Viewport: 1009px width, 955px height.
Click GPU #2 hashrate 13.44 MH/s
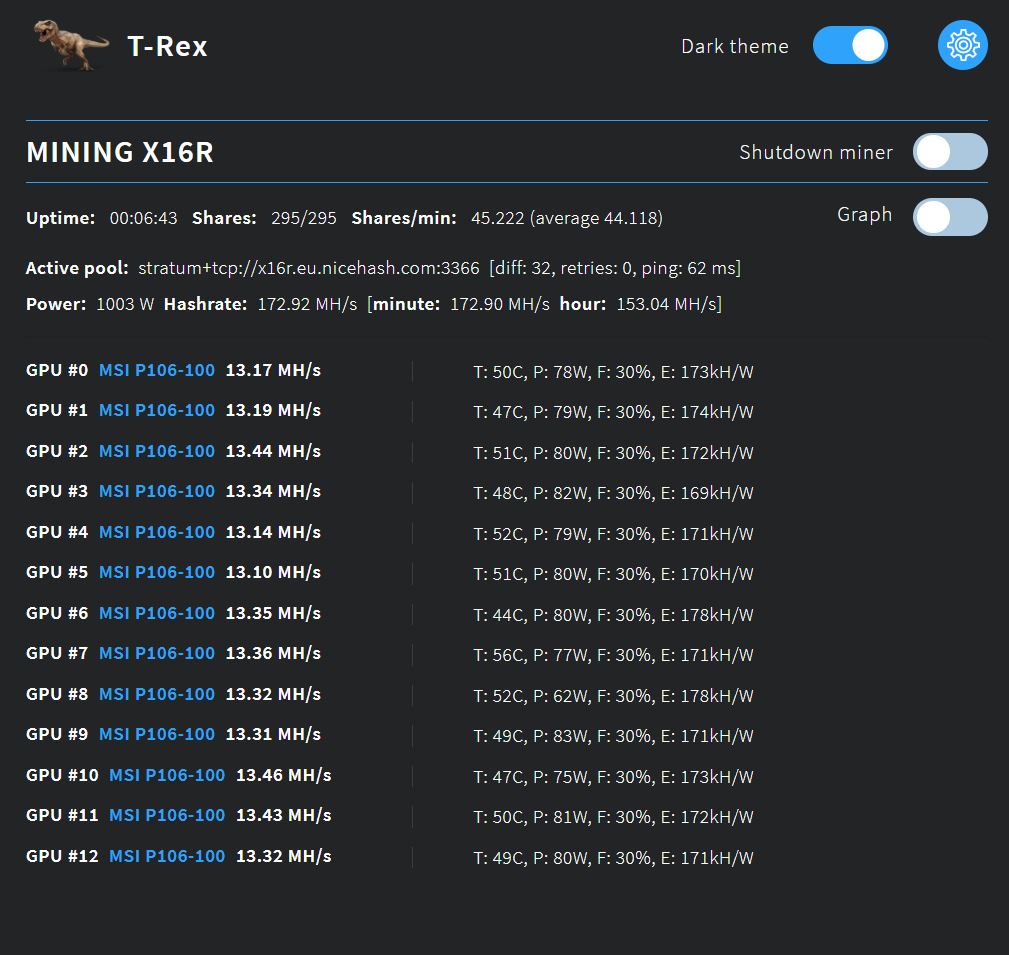(x=273, y=452)
